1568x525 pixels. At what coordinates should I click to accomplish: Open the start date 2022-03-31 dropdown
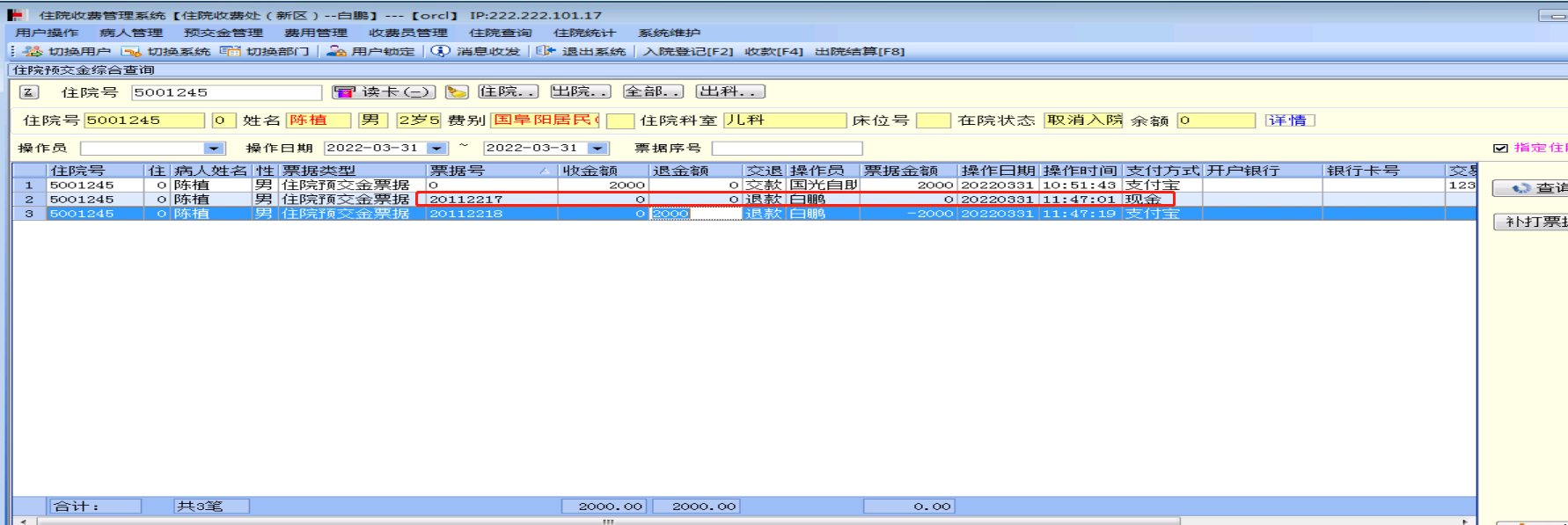(x=437, y=149)
